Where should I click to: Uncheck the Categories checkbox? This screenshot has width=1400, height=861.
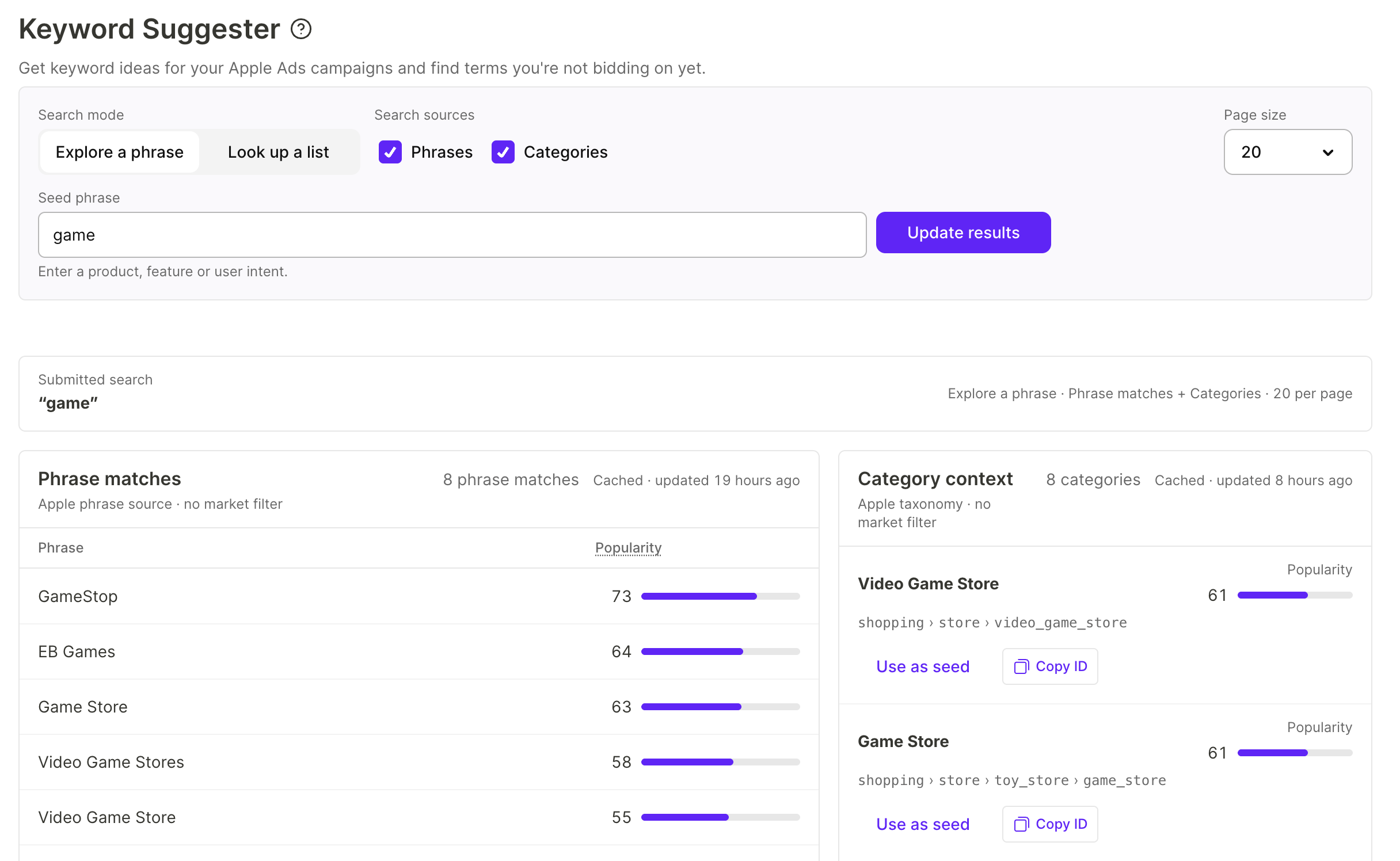click(x=503, y=152)
